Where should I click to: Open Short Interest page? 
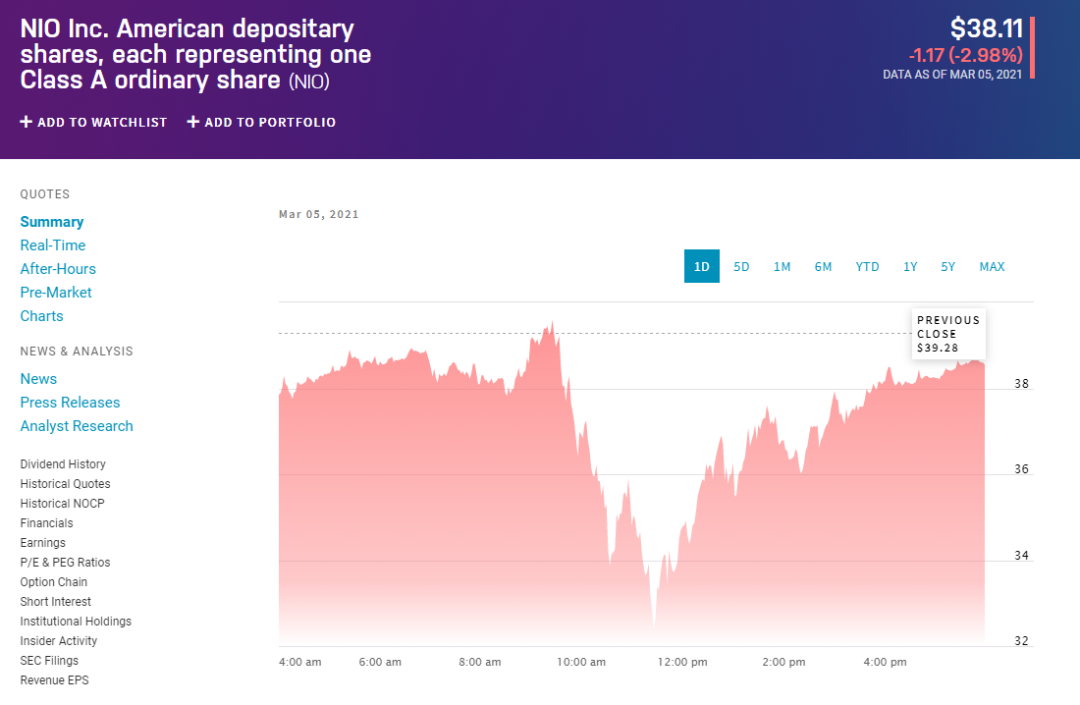click(55, 601)
